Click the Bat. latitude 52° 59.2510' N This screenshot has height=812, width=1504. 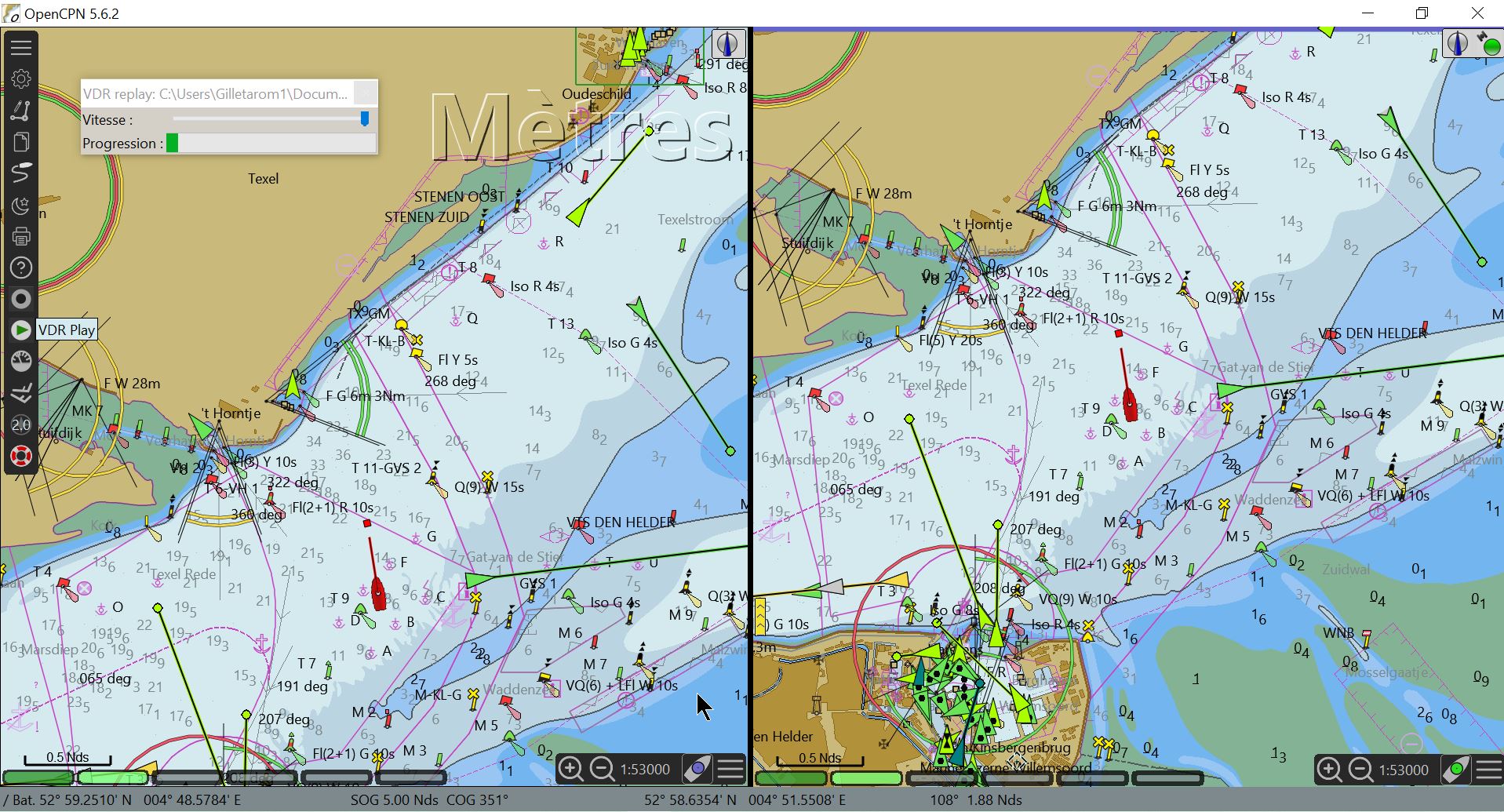[72, 800]
